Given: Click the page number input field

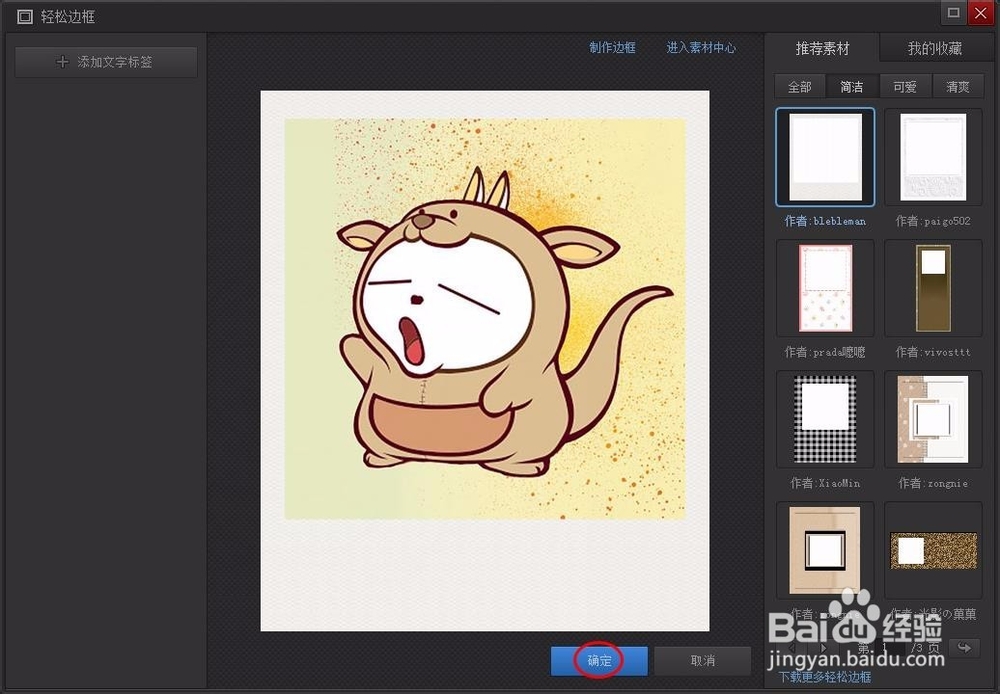Looking at the screenshot, I should click(x=890, y=648).
